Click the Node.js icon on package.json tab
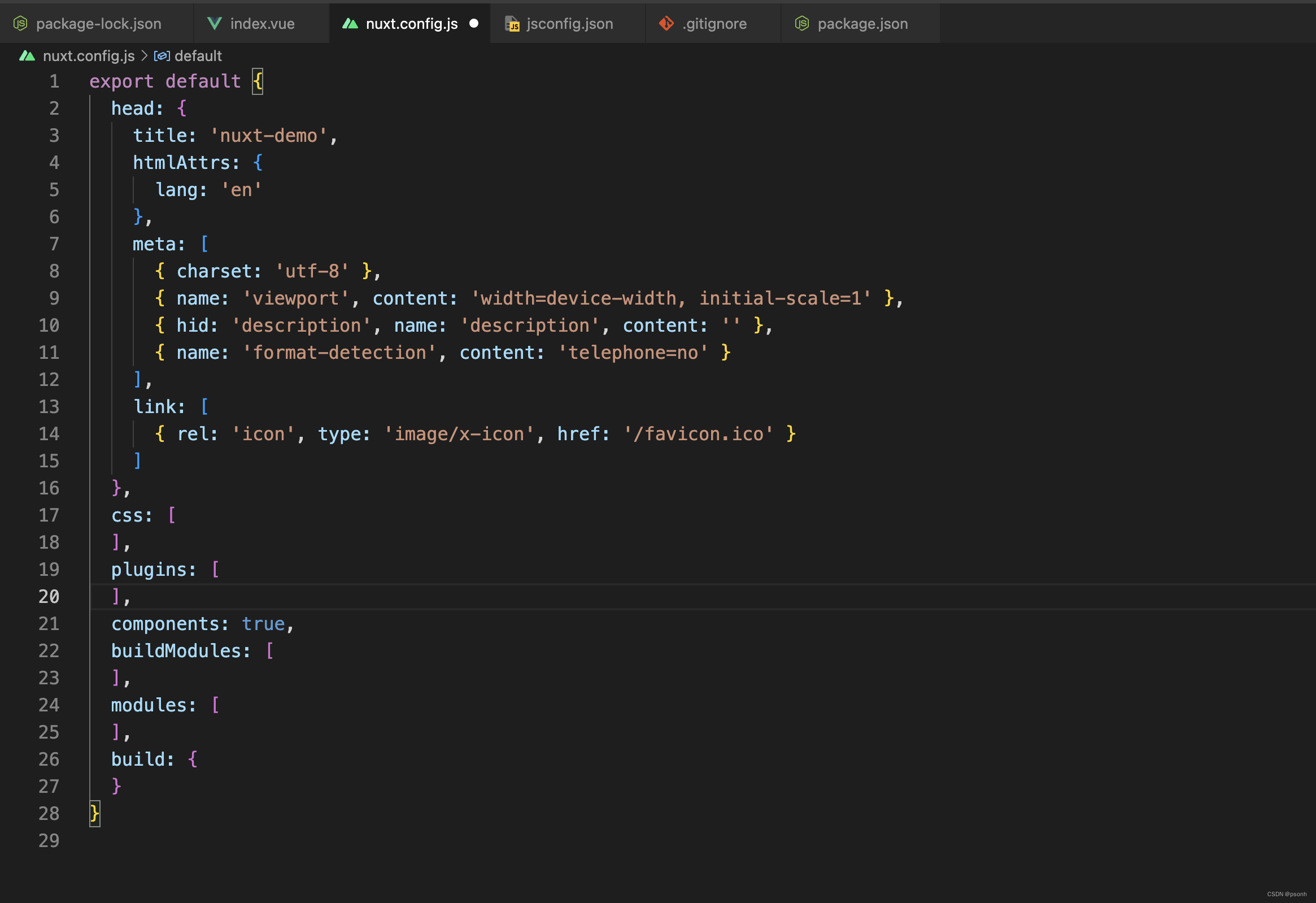This screenshot has height=903, width=1316. 802,23
